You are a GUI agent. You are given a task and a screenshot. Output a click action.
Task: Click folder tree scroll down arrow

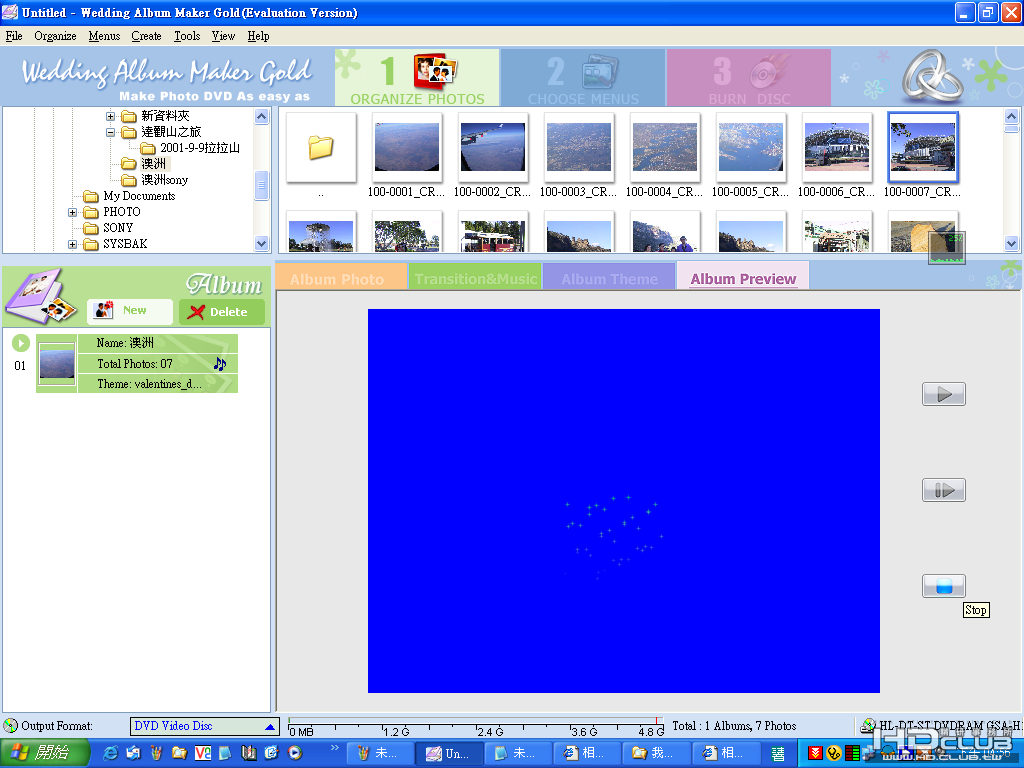pos(261,244)
